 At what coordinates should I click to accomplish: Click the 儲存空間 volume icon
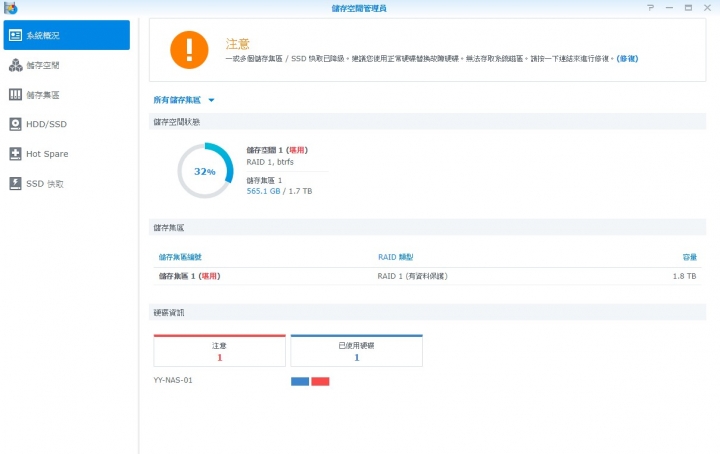15,65
